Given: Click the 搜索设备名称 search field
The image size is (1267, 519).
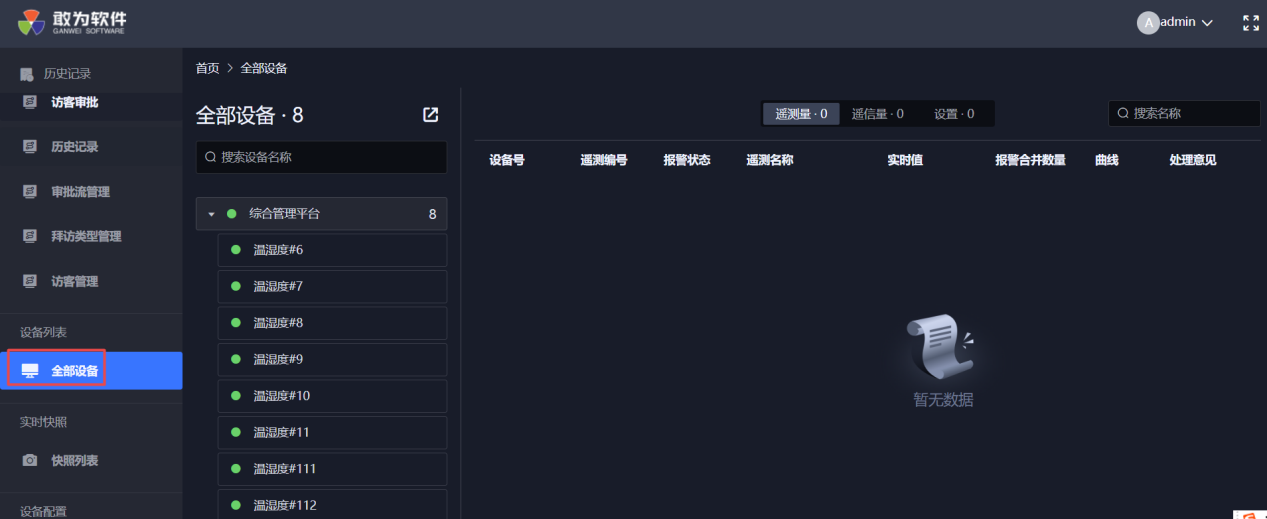Looking at the screenshot, I should (321, 157).
